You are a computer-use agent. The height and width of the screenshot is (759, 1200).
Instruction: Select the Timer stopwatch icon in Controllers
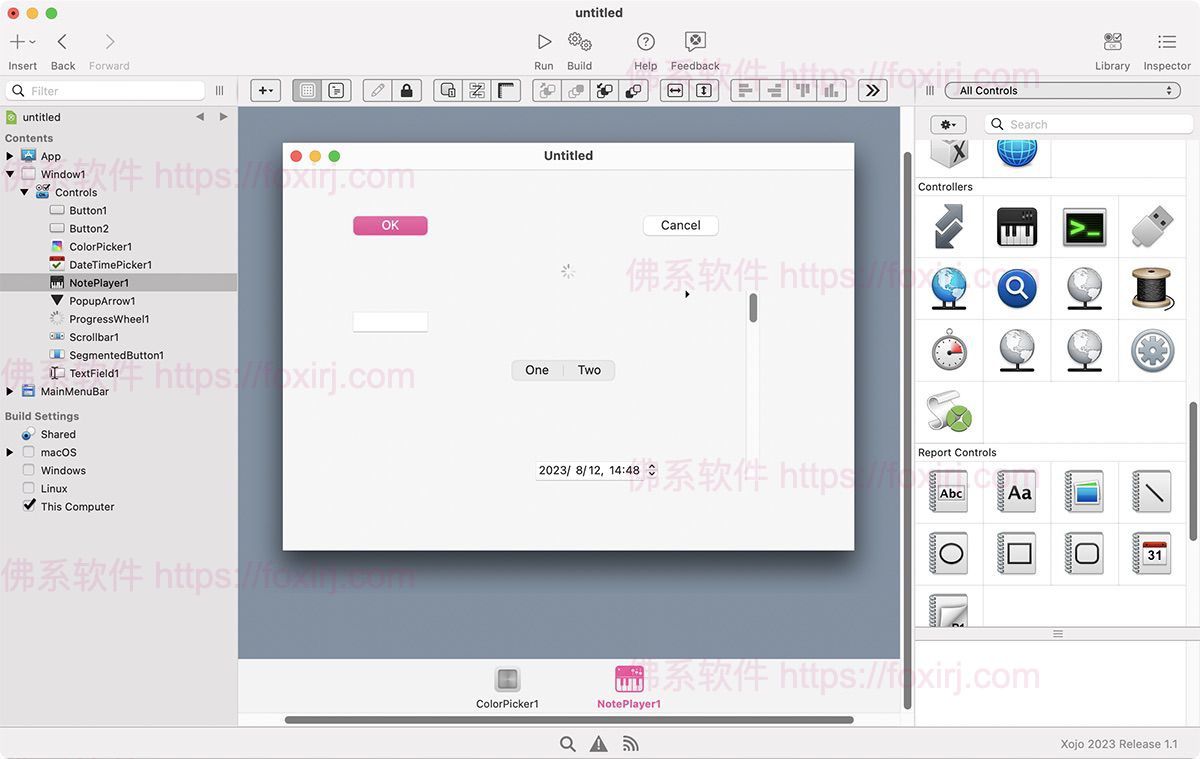tap(948, 350)
